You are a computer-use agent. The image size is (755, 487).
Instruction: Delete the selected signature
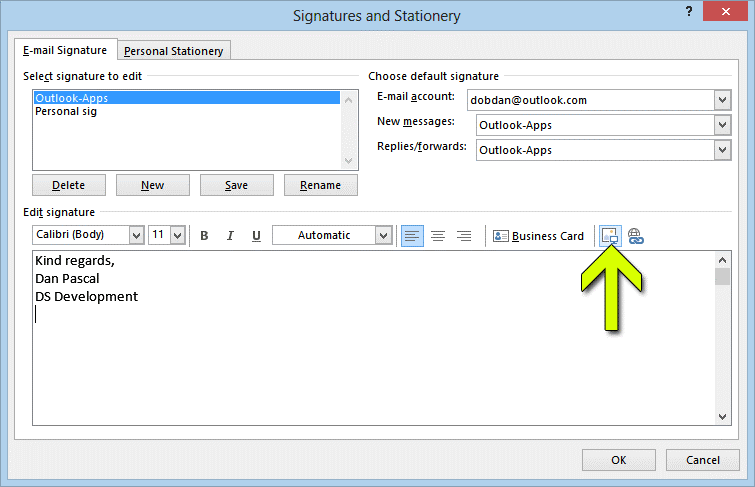click(69, 185)
